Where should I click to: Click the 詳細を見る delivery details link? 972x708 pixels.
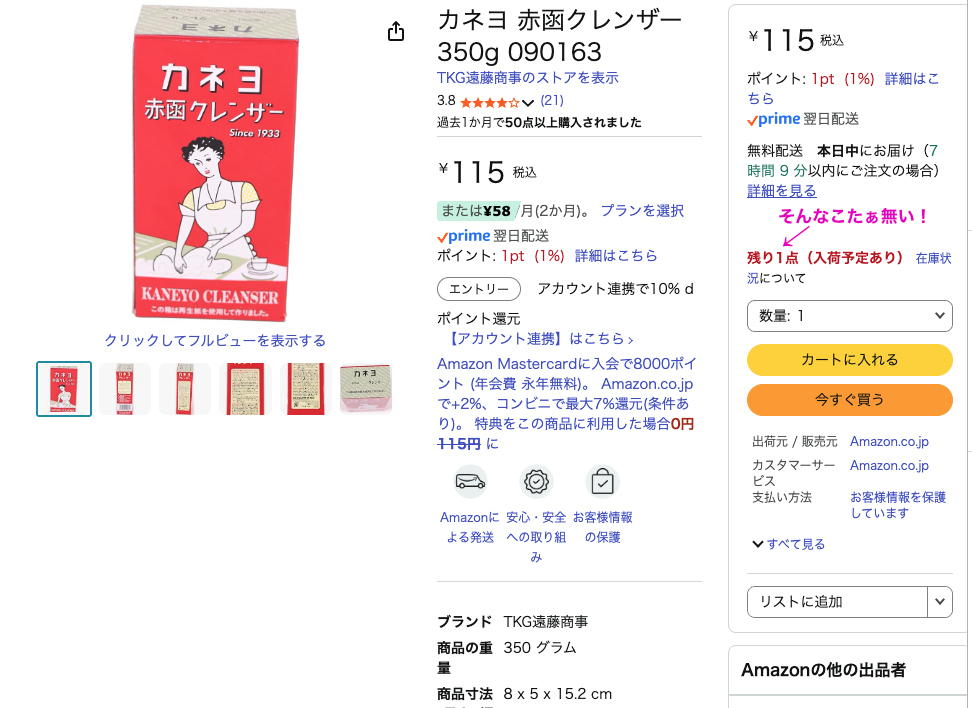(782, 191)
